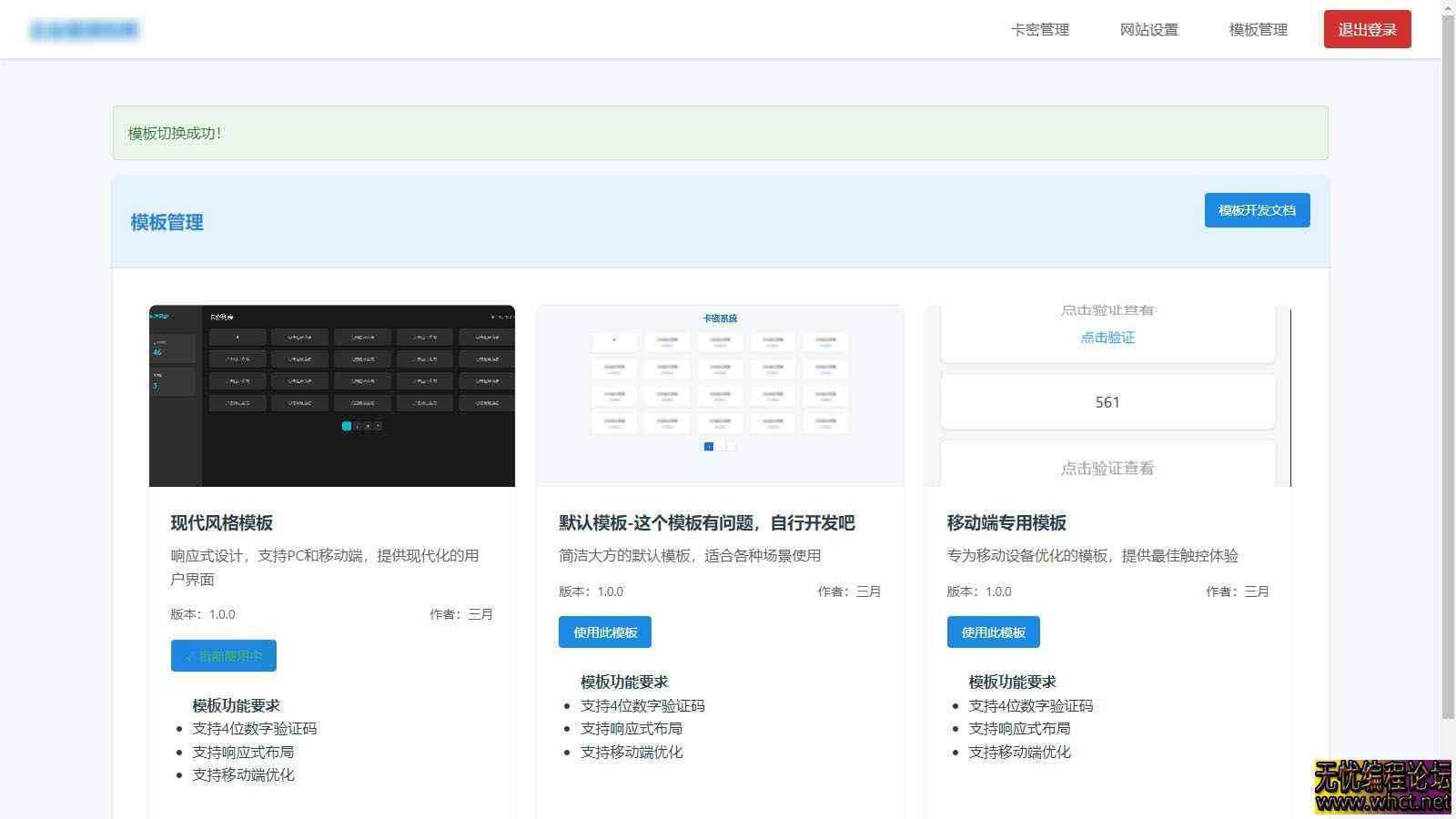Click the 现代风格模板 dark preview image
The image size is (1456, 819).
tap(332, 394)
